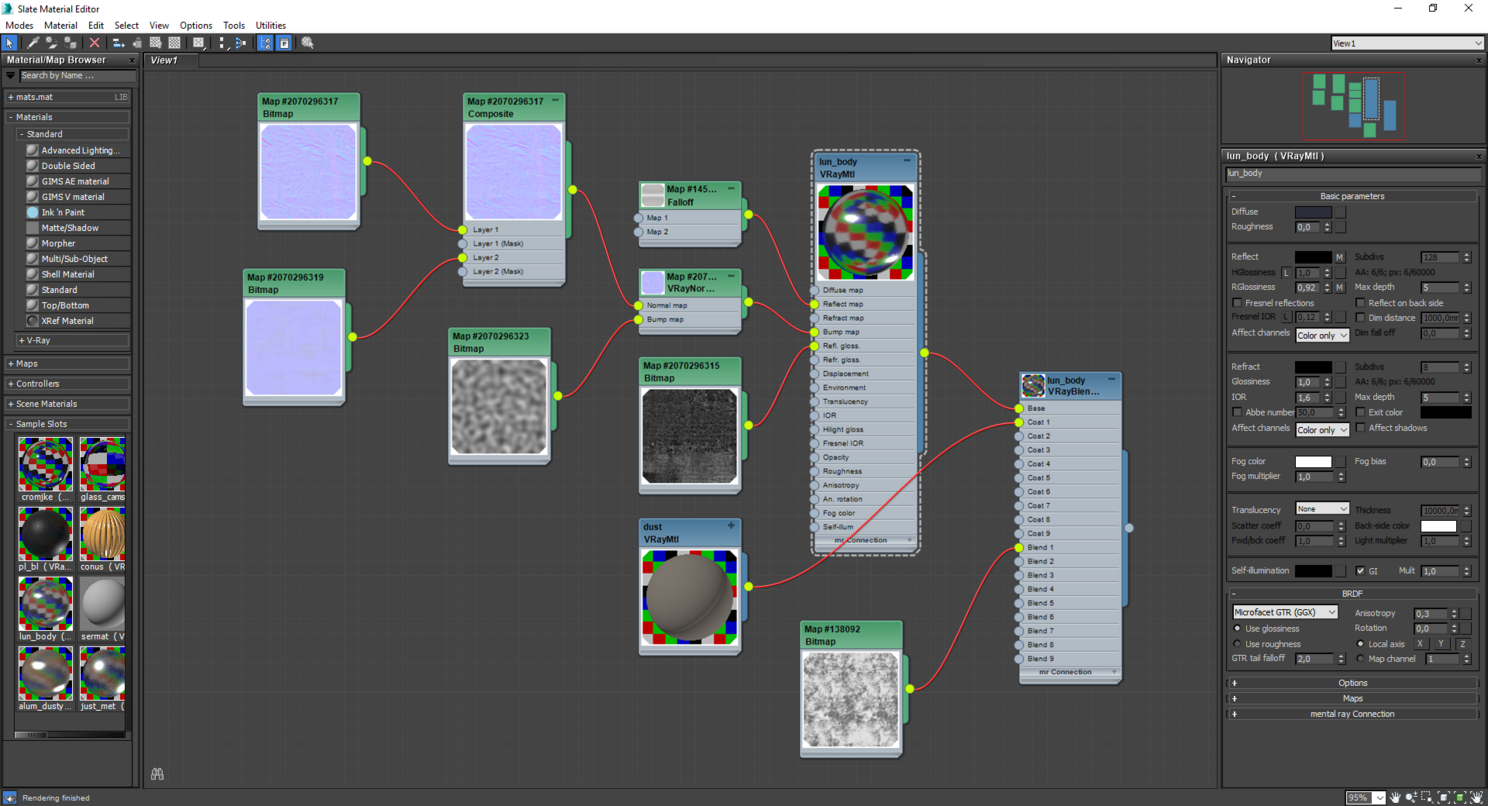Click Reflect map M button
1488x806 pixels.
1340,257
